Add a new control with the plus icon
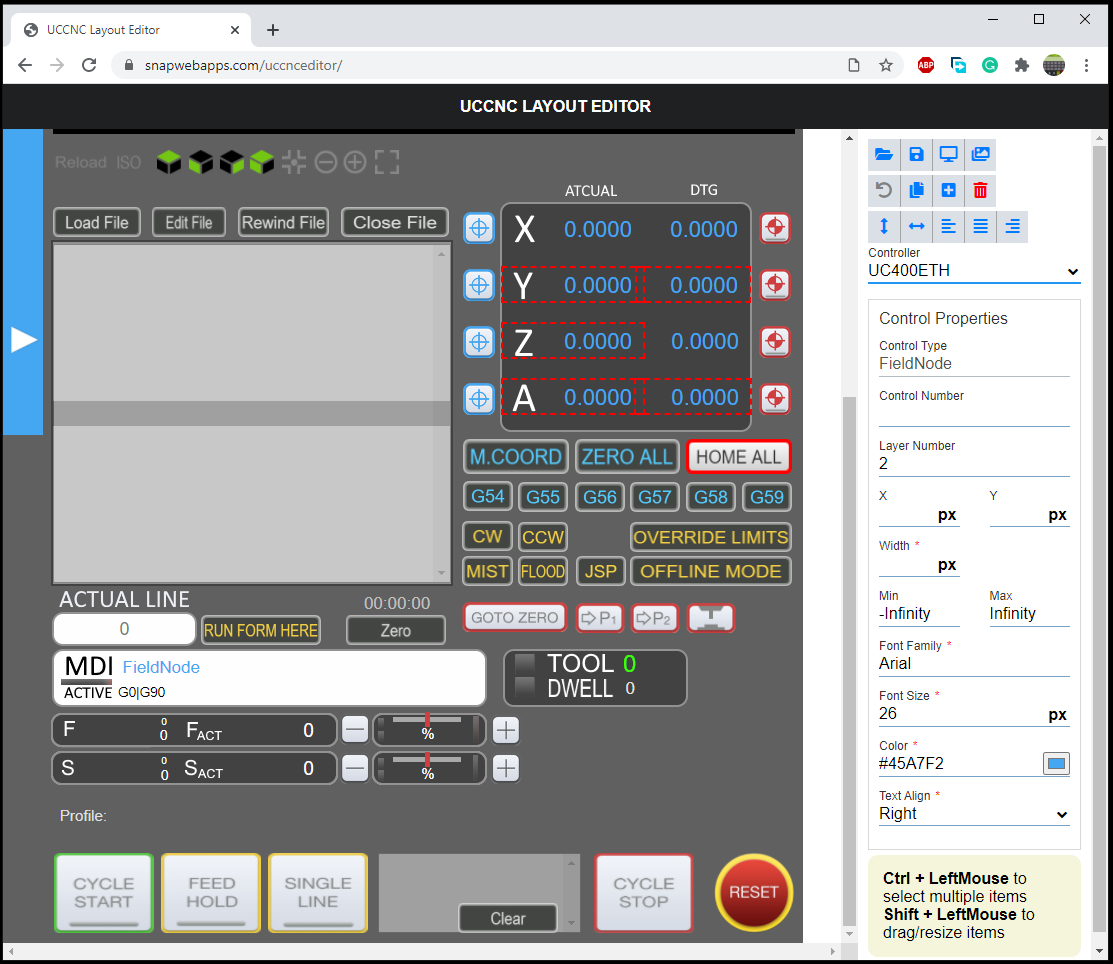 948,190
